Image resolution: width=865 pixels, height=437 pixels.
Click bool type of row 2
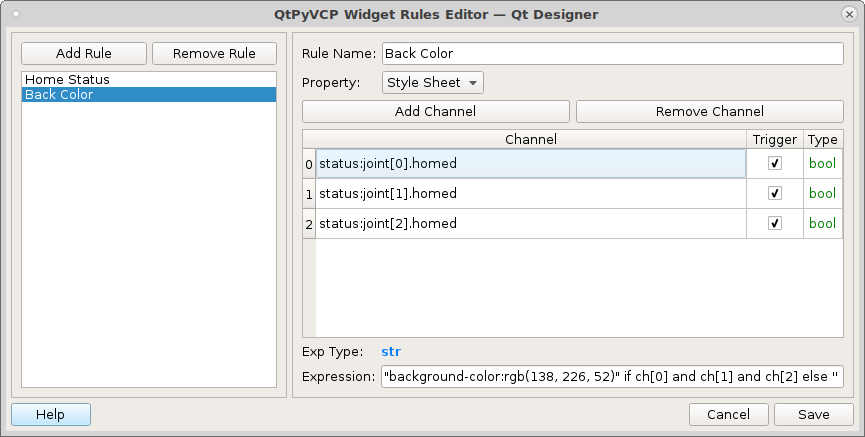[823, 223]
